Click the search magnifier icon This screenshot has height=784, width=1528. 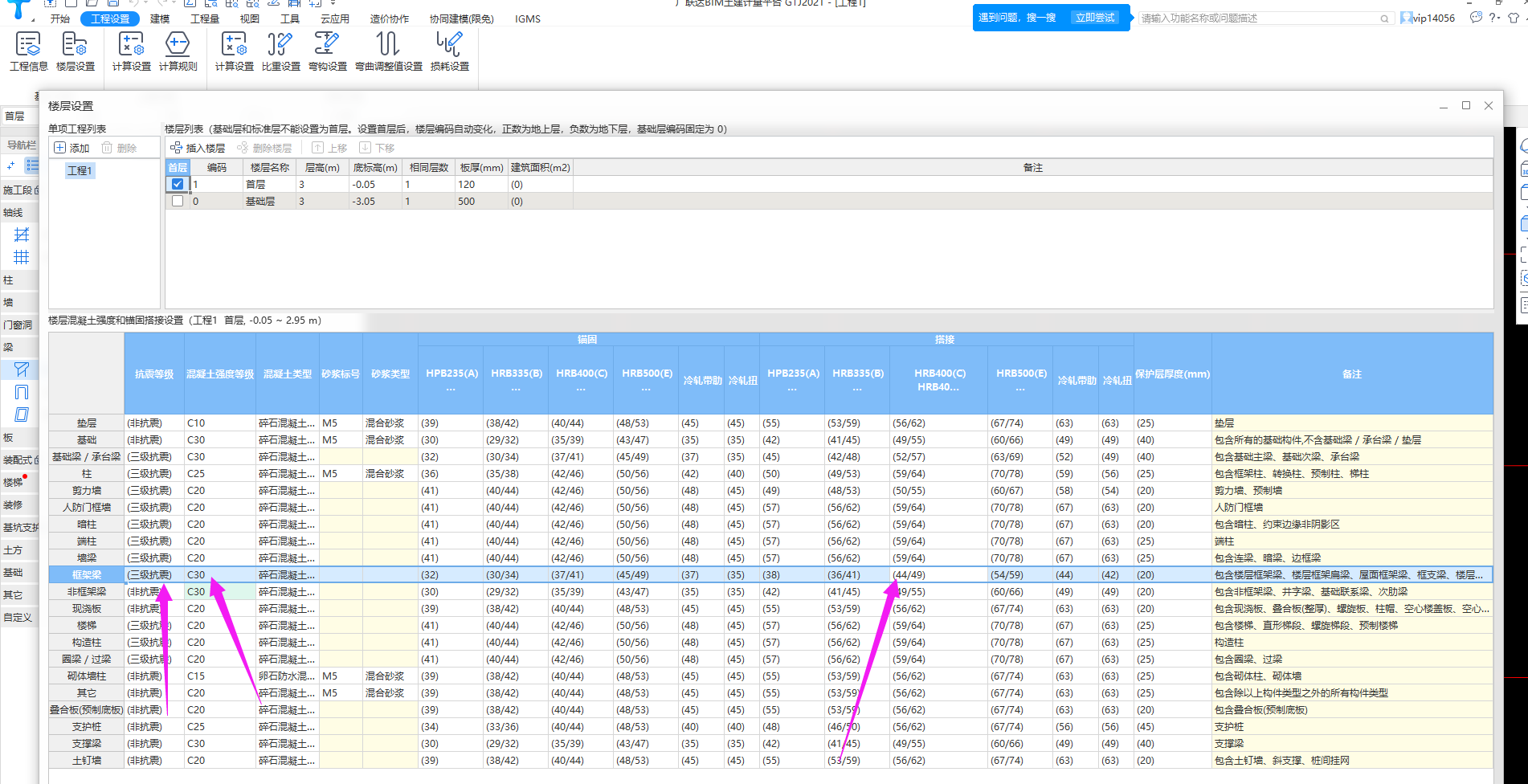point(1384,18)
